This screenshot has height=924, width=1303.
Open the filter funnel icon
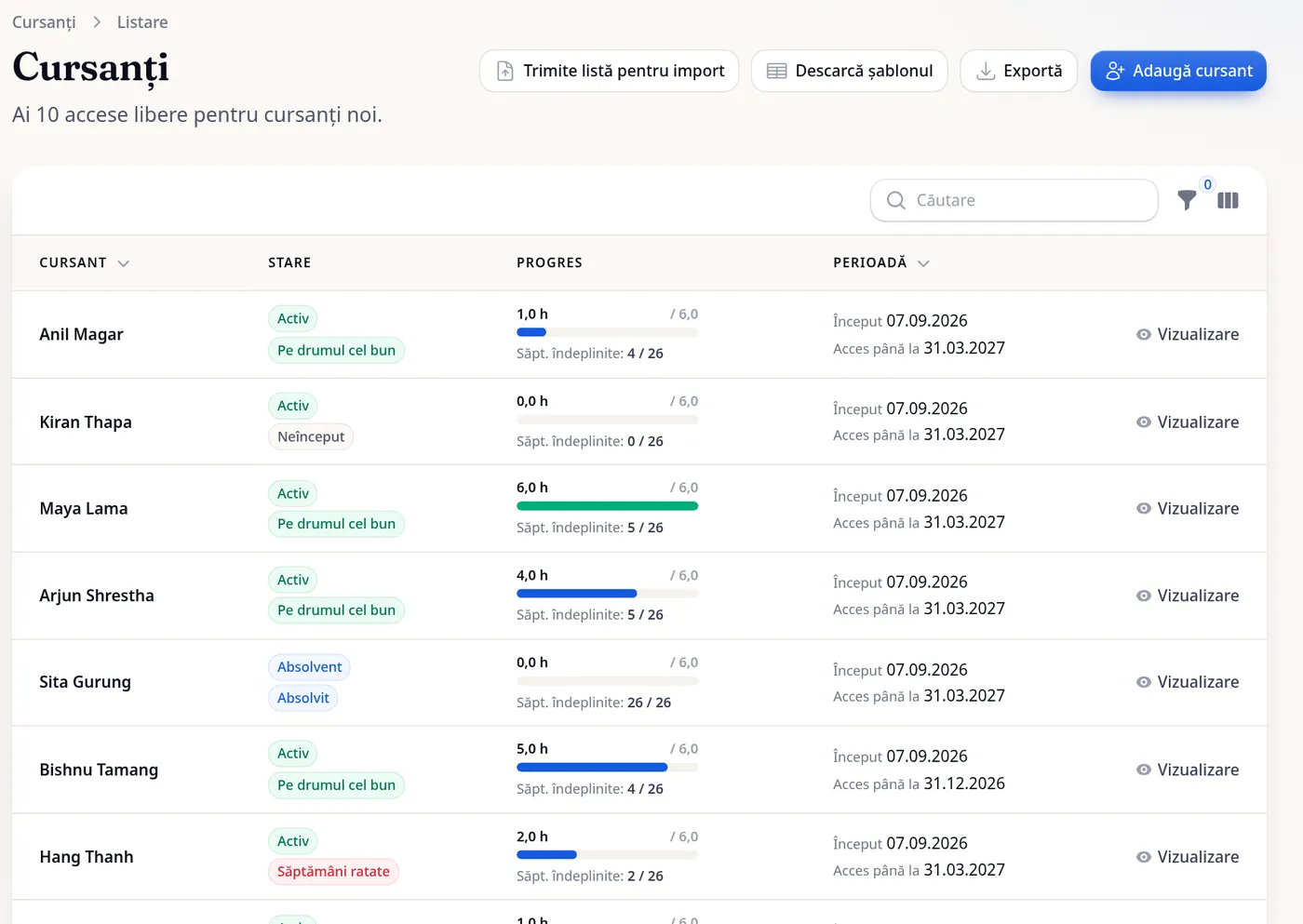pyautogui.click(x=1187, y=200)
